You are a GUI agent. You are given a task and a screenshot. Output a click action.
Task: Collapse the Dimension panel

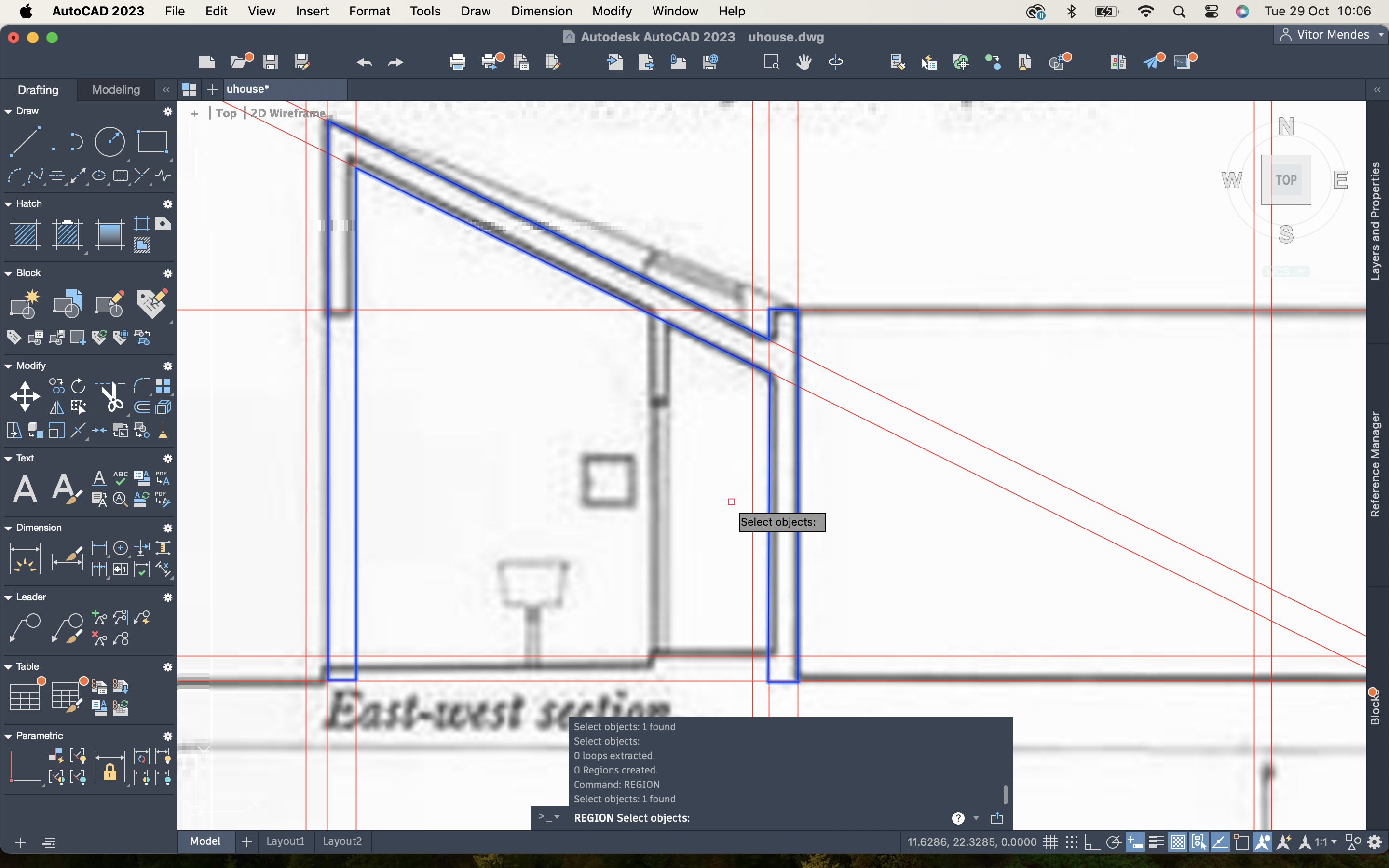pos(8,528)
